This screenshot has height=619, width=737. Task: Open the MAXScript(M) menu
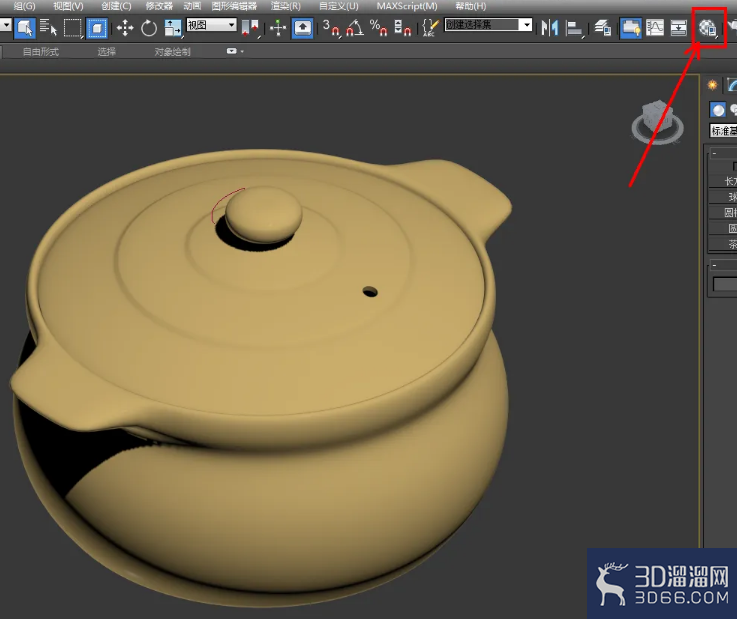point(407,6)
